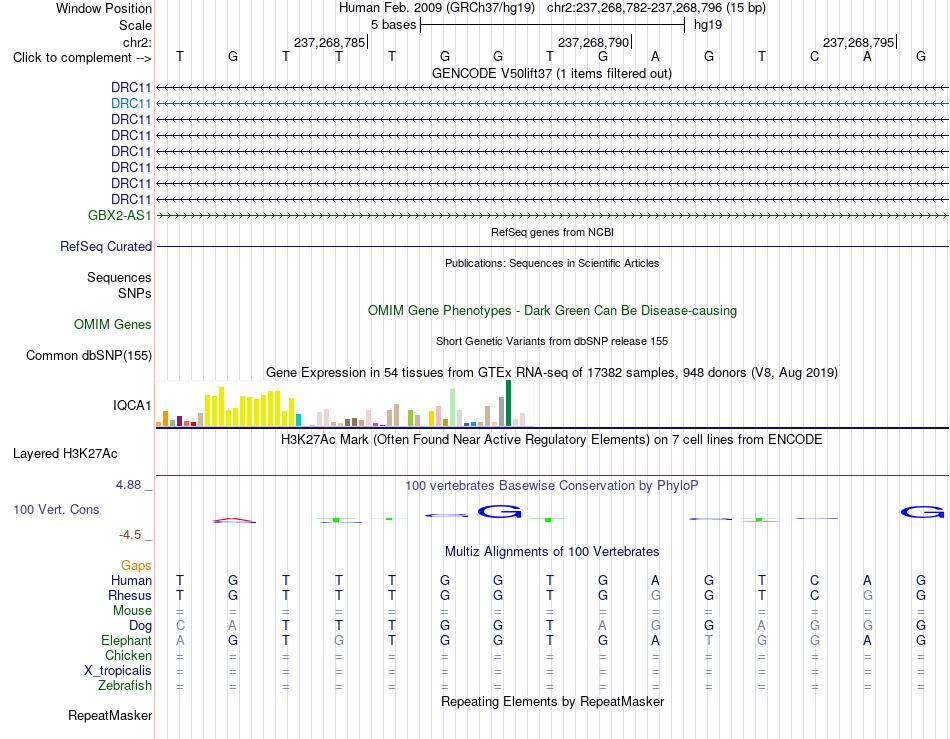Image resolution: width=950 pixels, height=739 pixels.
Task: Open the 'OMIM Genes' track label
Action: click(112, 325)
